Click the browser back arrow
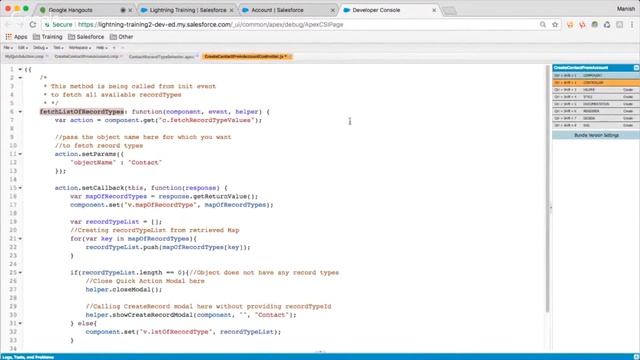640x360 pixels. click(8, 24)
